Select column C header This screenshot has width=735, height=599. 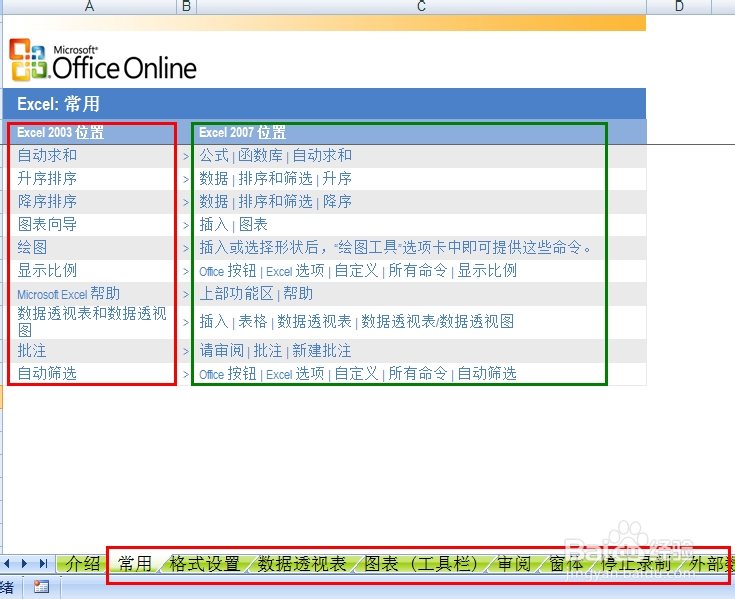coord(421,6)
